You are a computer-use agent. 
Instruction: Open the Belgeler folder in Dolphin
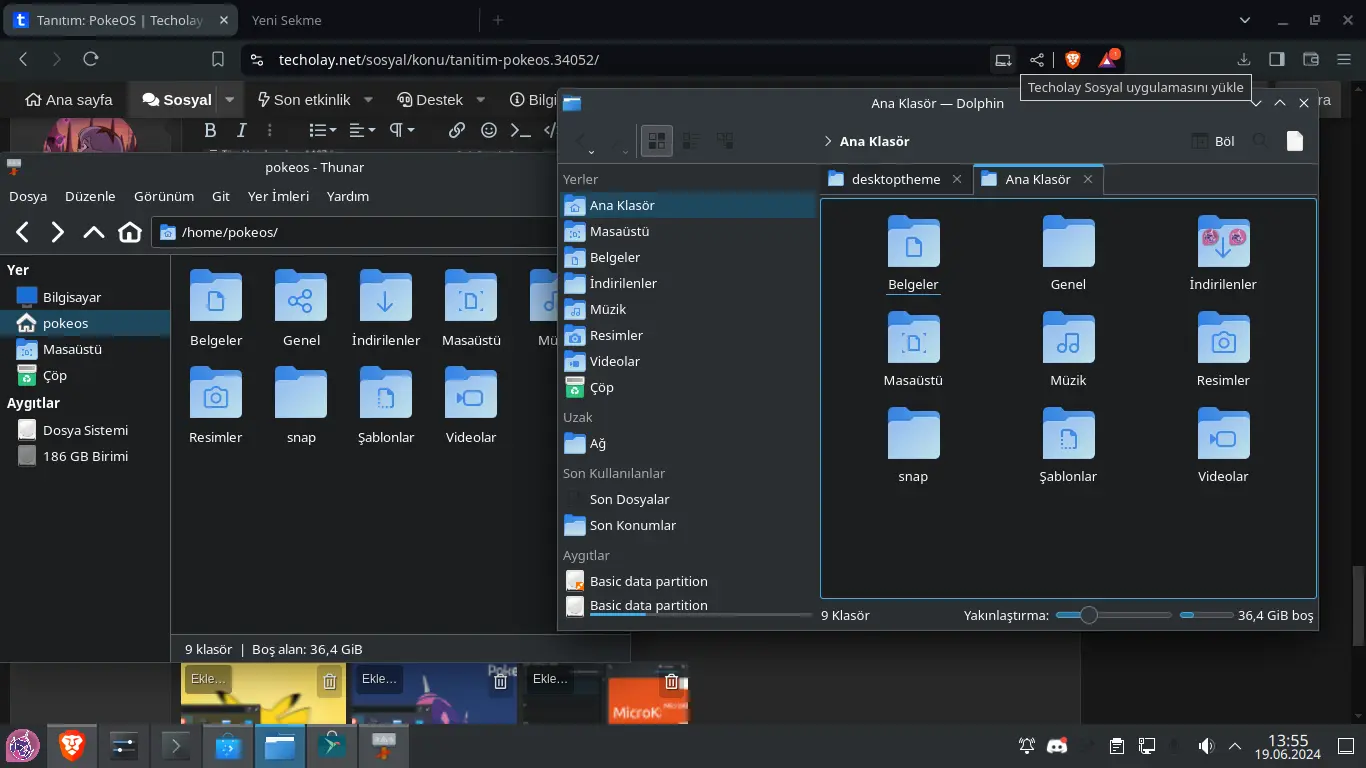tap(913, 255)
